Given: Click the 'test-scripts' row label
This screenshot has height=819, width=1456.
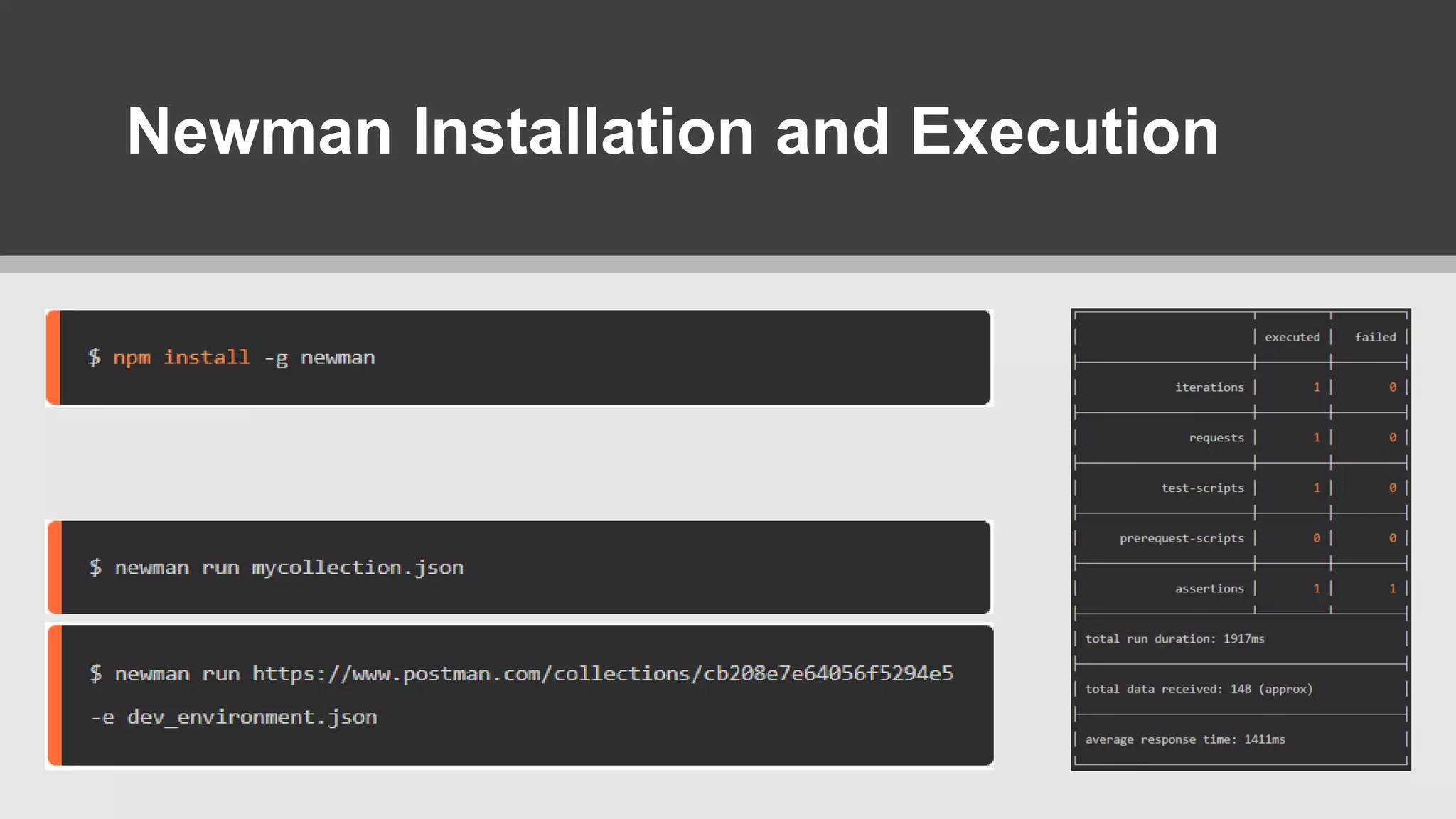Looking at the screenshot, I should (1202, 488).
